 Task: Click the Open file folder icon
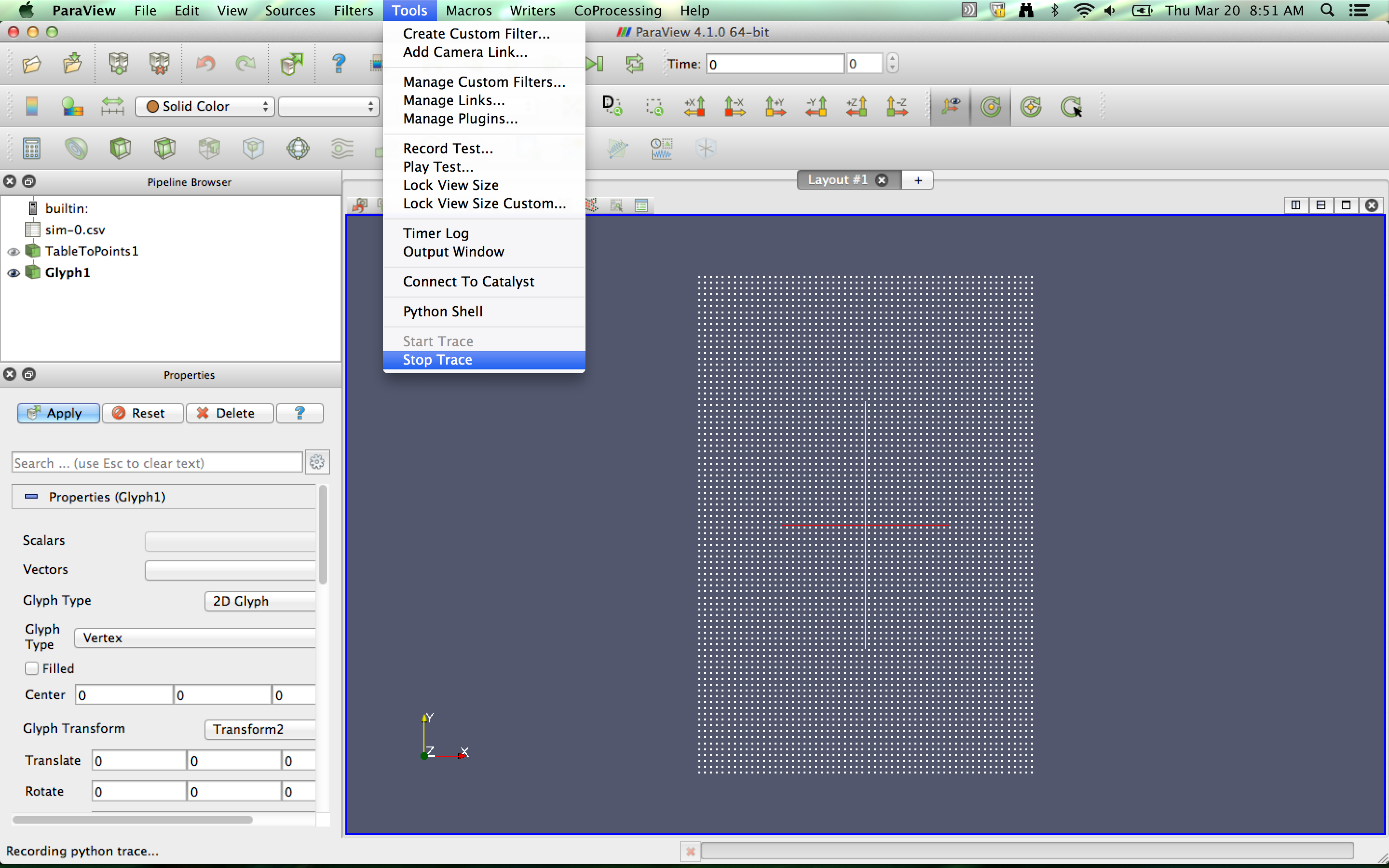32,64
